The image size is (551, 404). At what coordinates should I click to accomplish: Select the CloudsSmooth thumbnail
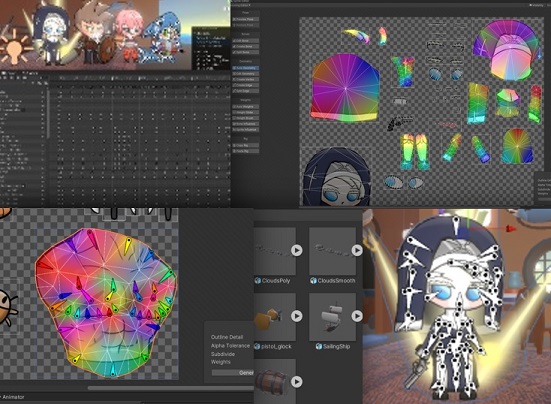[x=332, y=251]
